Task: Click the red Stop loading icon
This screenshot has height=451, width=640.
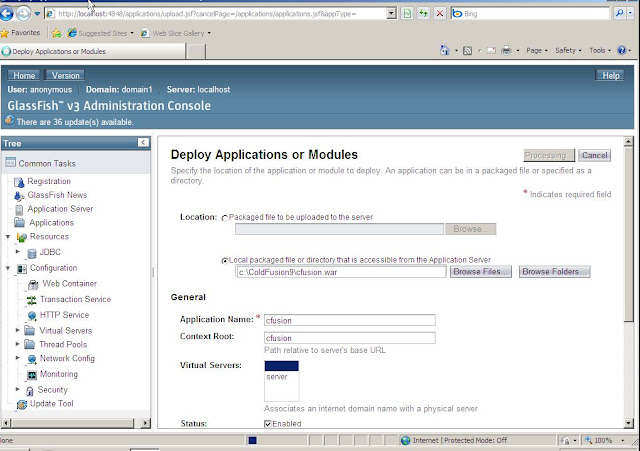Action: (440, 13)
